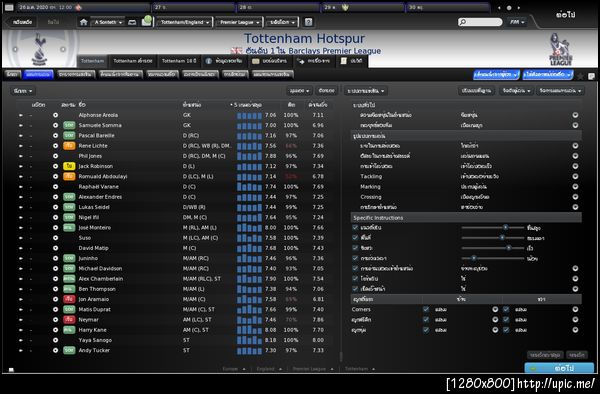Move date bar back with the left arrow
This screenshot has height=394, width=600.
pos(499,8)
